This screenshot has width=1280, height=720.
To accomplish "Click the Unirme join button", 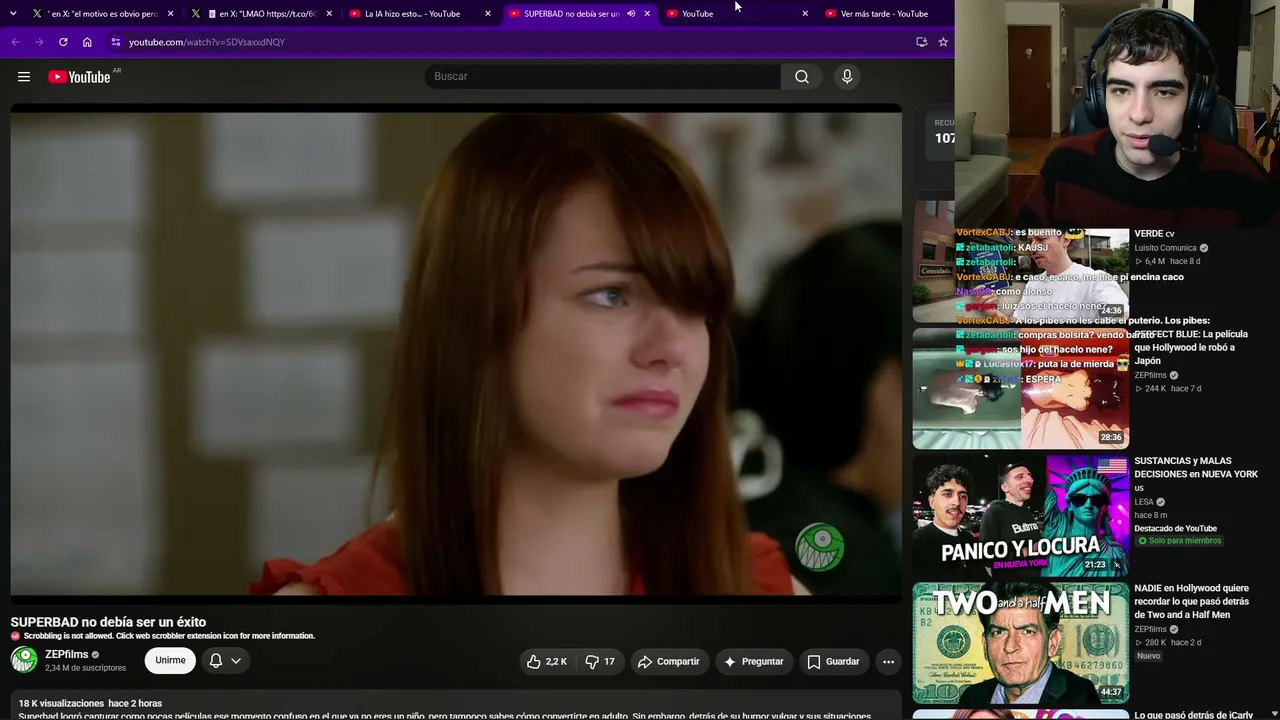I will tap(170, 661).
